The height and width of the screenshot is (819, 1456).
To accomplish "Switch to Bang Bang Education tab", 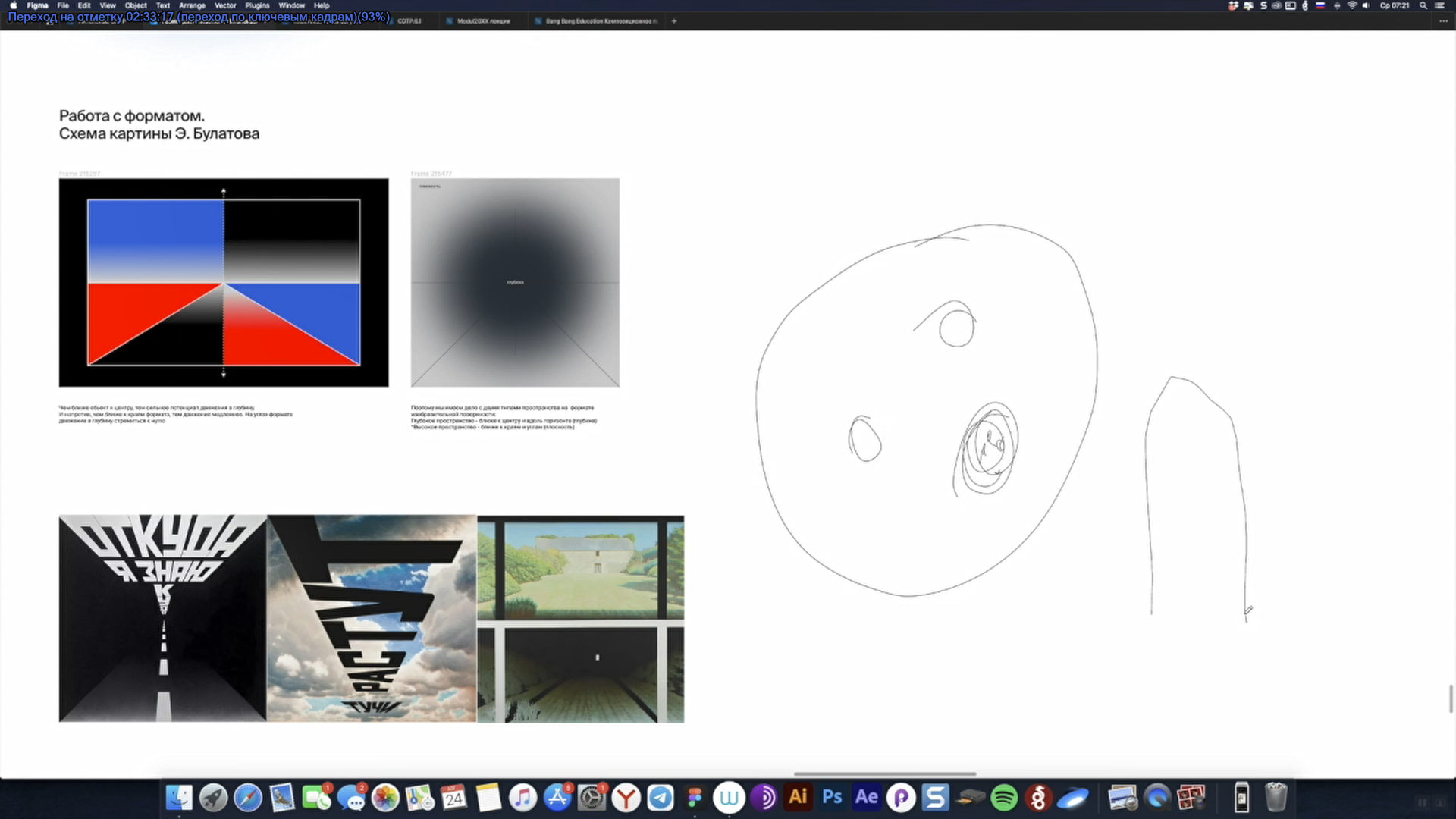I will (601, 21).
